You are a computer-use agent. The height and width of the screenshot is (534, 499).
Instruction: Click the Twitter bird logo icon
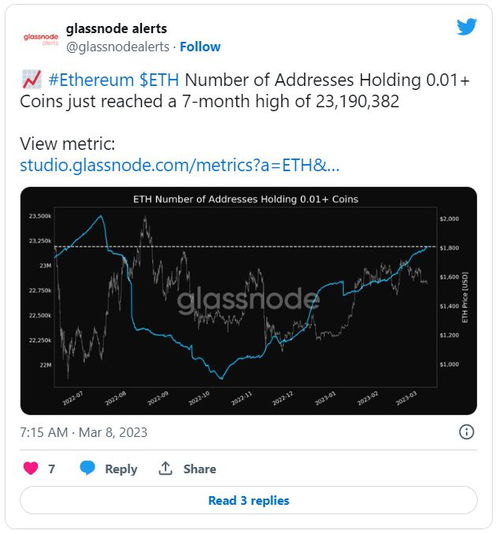[x=466, y=27]
